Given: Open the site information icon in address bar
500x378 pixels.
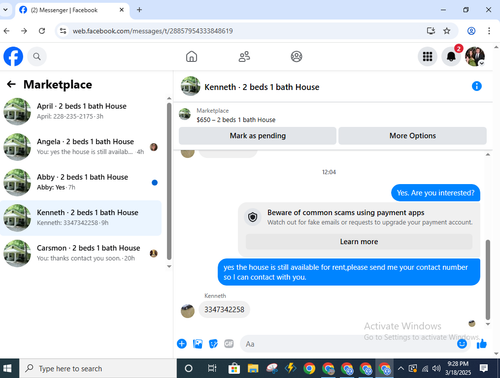Looking at the screenshot, I should tap(63, 31).
